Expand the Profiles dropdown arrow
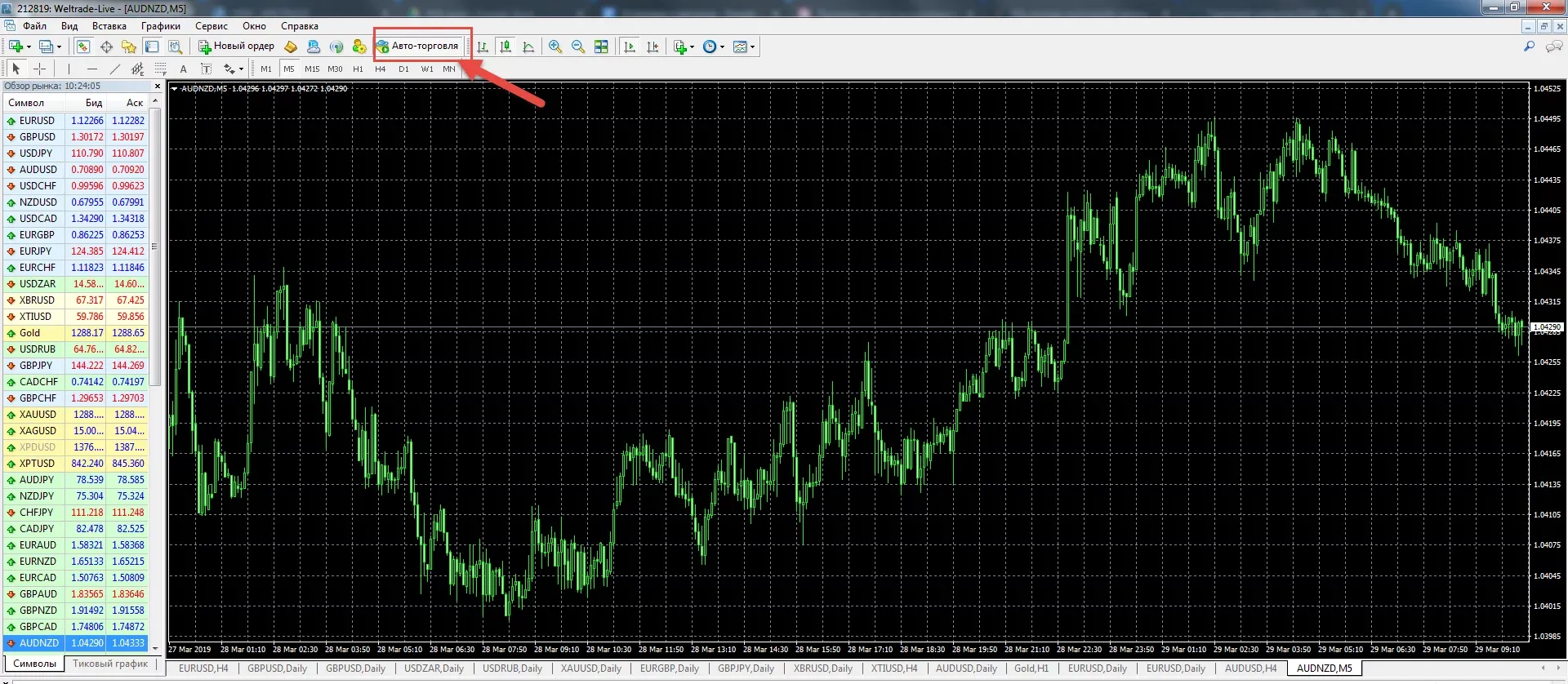This screenshot has width=1568, height=684. 60,47
